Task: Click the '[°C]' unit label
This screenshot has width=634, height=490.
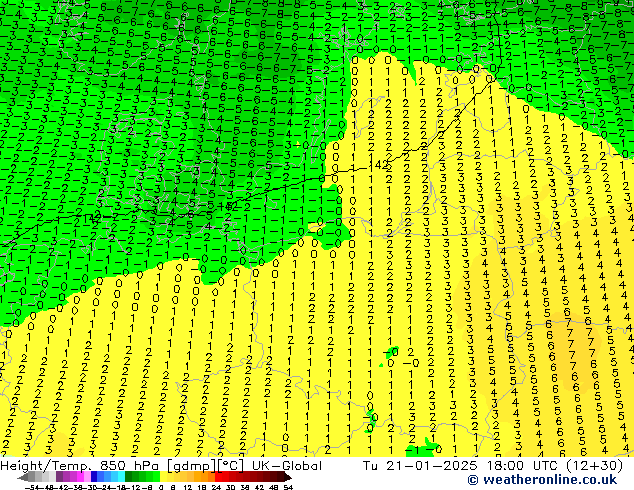Action: 231,466
